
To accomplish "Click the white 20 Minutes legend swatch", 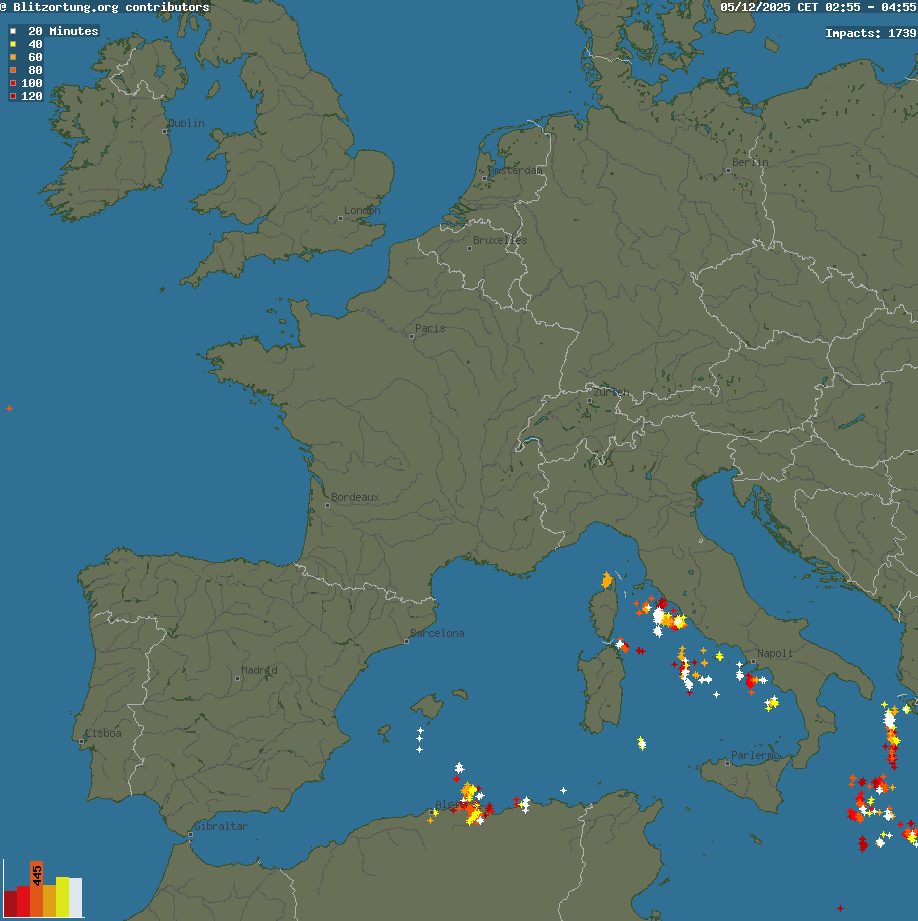I will click(13, 31).
